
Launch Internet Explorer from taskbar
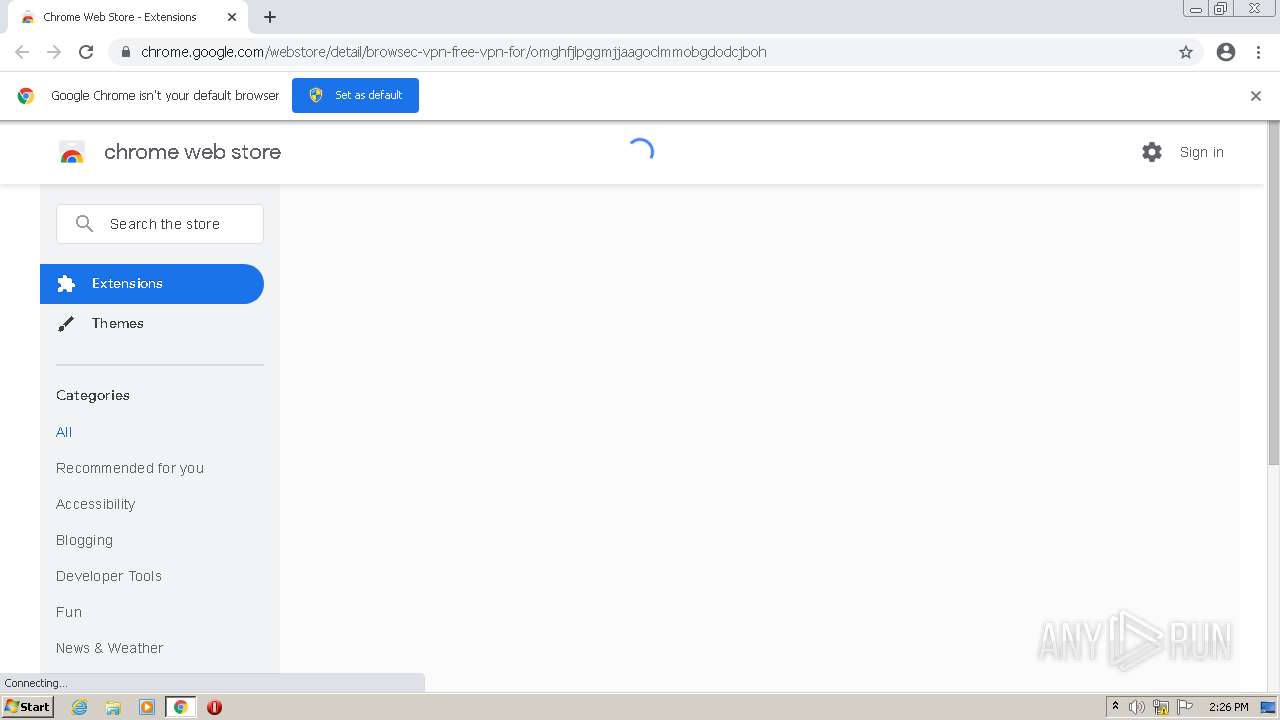(79, 707)
